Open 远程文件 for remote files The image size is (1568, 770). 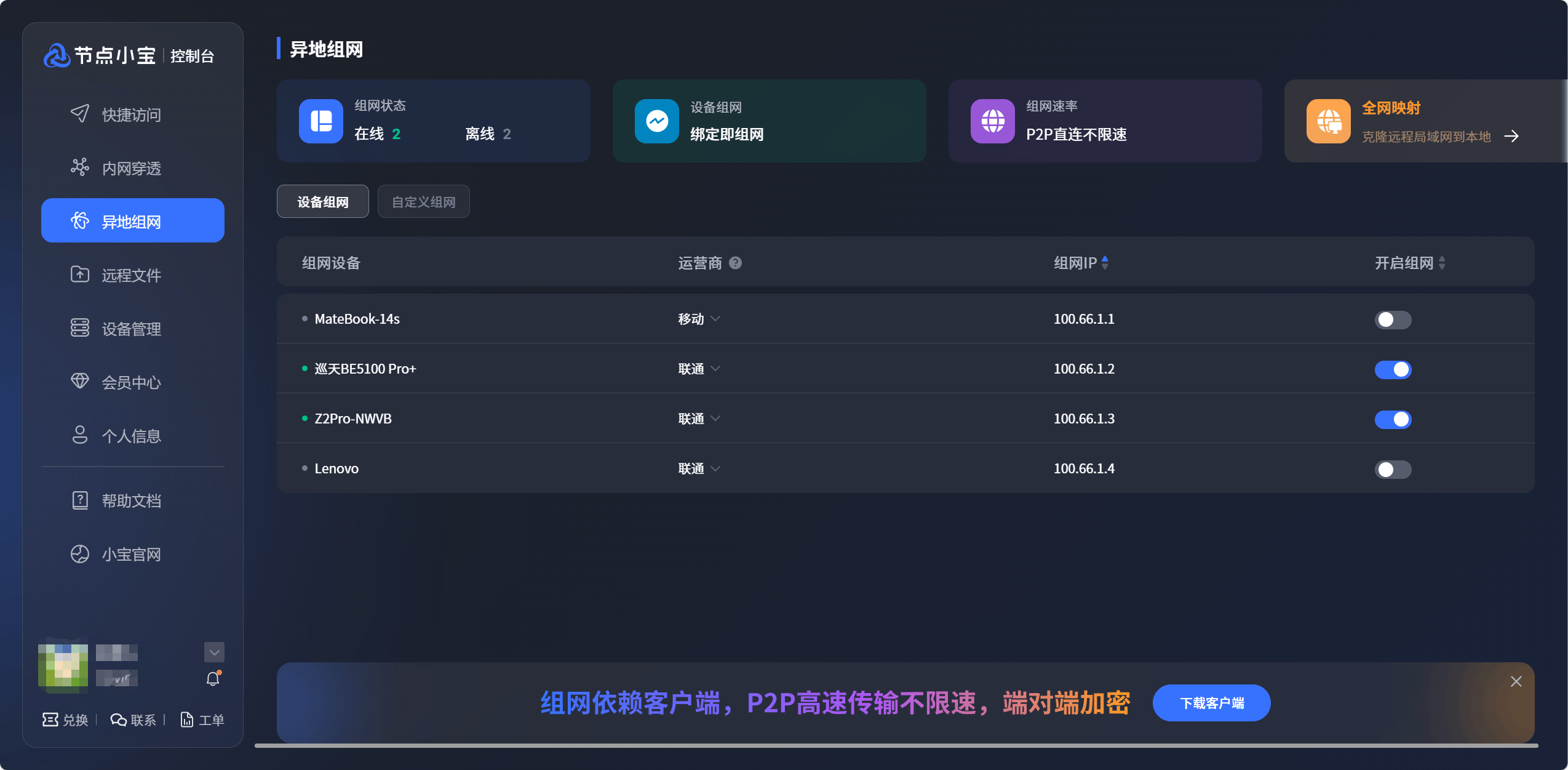132,275
